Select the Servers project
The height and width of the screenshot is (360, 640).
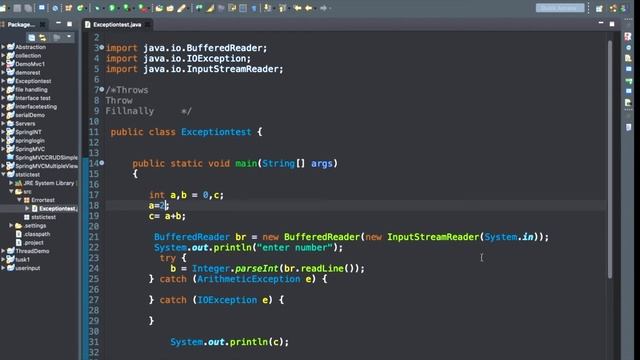(x=25, y=123)
